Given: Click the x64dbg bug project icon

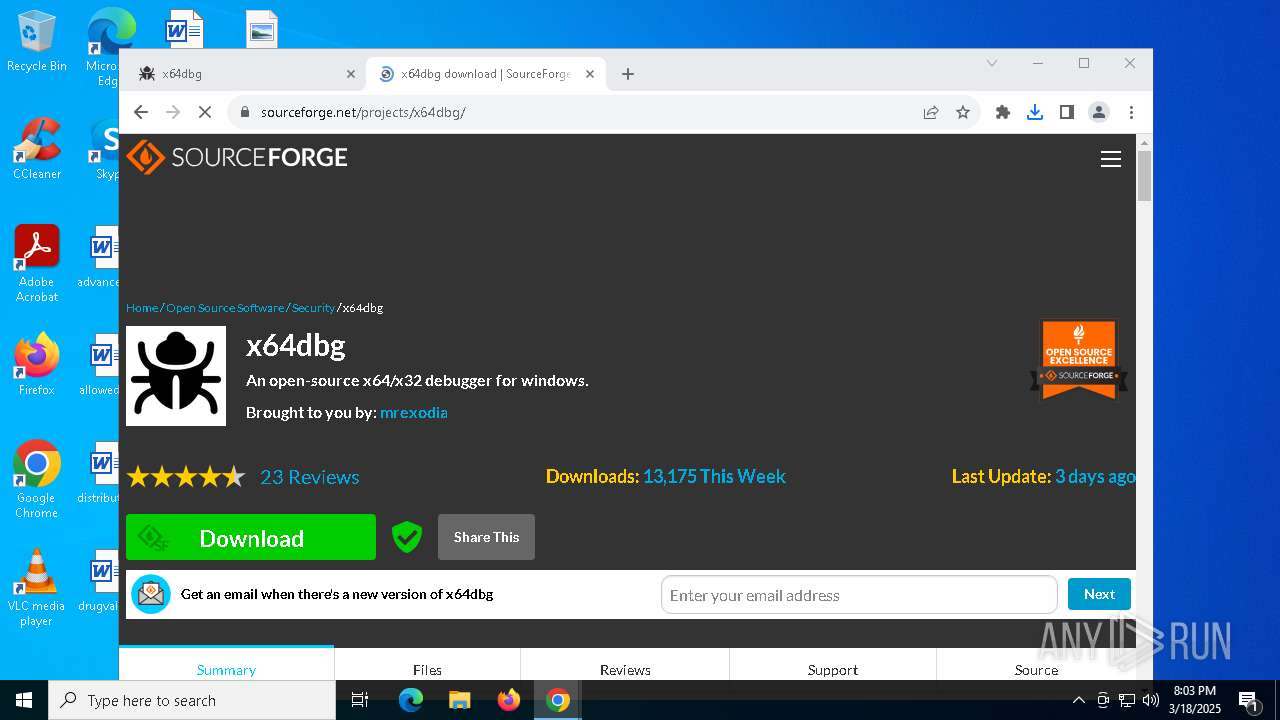Looking at the screenshot, I should click(176, 376).
